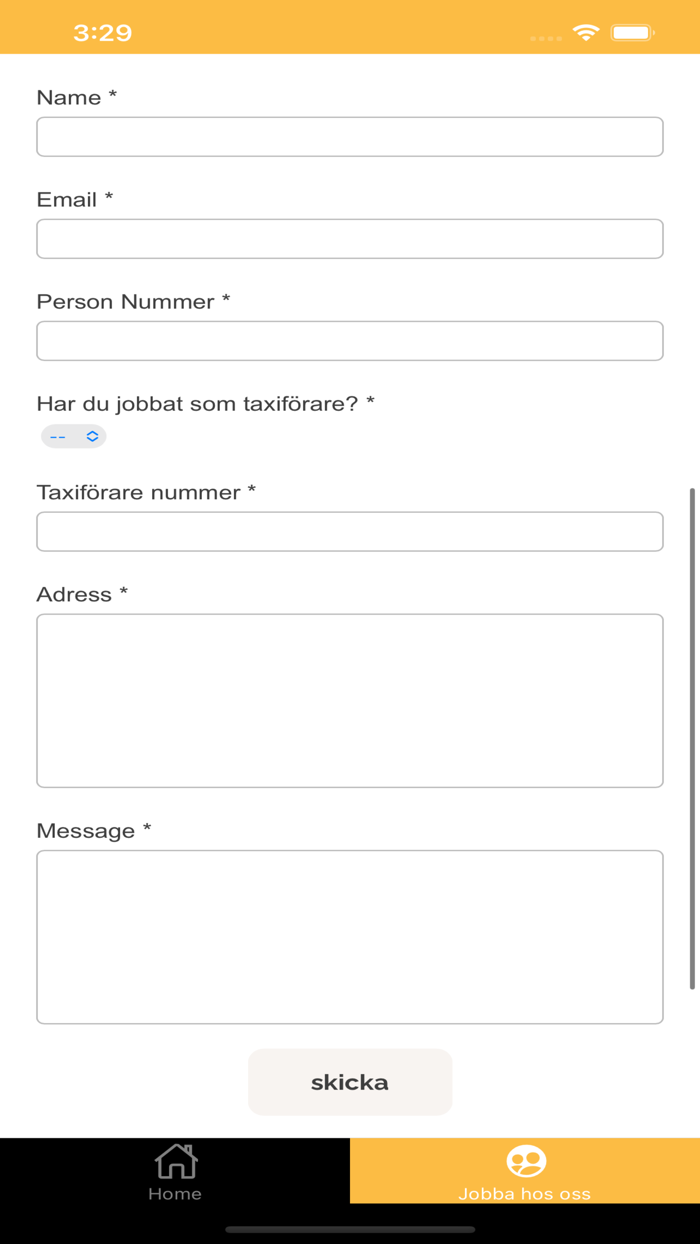Viewport: 700px width, 1244px height.
Task: Tap the Jobba hos oss people icon
Action: pyautogui.click(x=526, y=1161)
